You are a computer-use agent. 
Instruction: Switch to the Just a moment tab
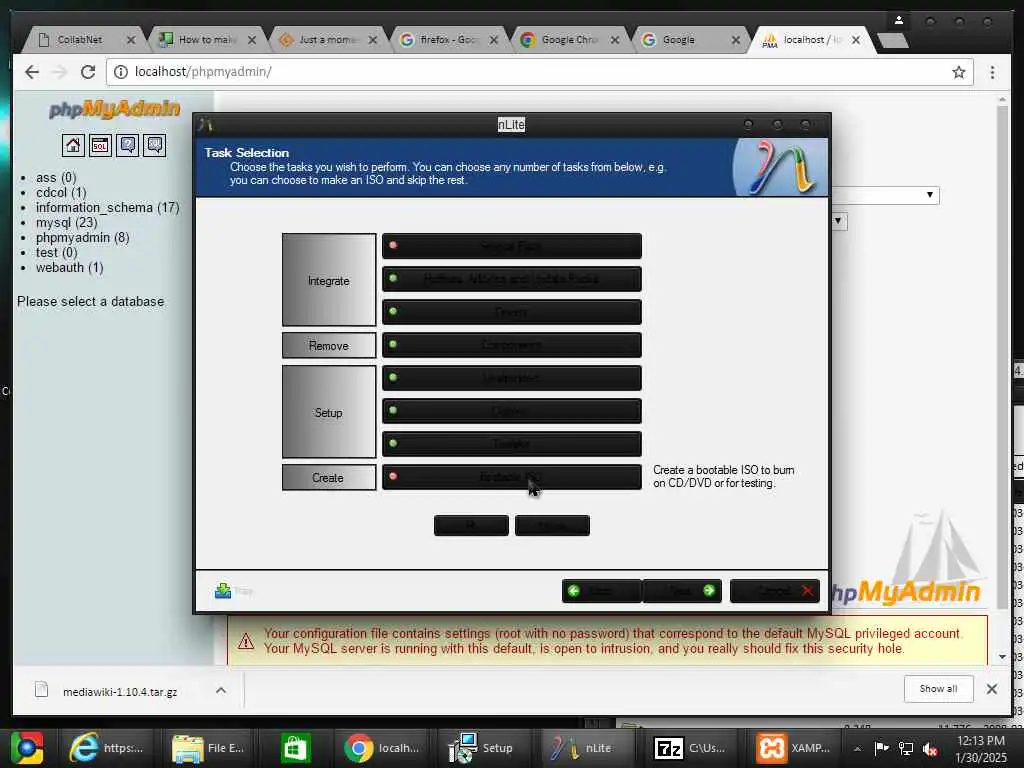[x=327, y=40]
